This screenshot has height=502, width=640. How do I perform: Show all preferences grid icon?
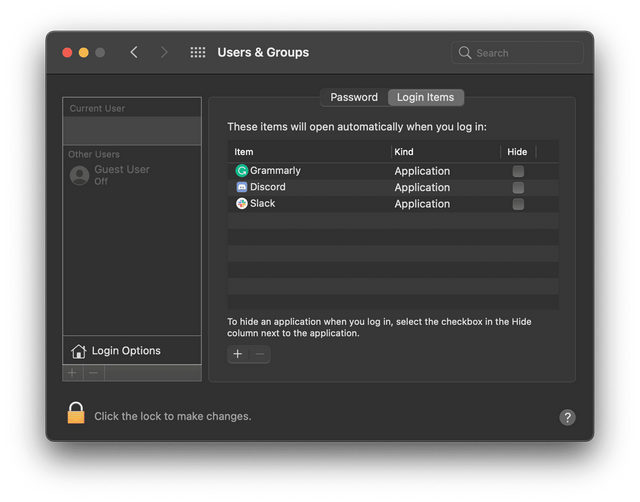pyautogui.click(x=198, y=53)
